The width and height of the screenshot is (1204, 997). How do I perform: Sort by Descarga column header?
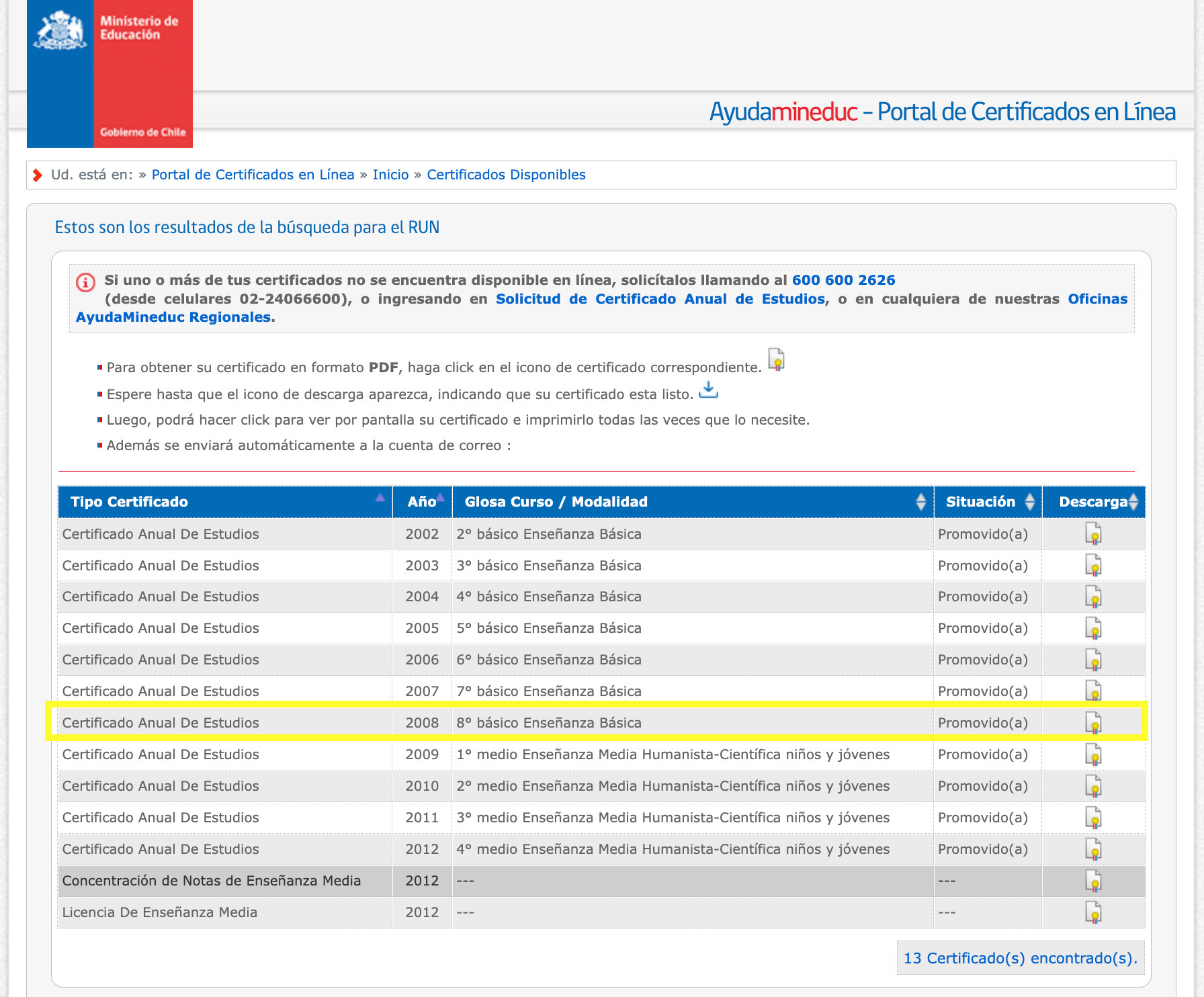pos(1094,502)
